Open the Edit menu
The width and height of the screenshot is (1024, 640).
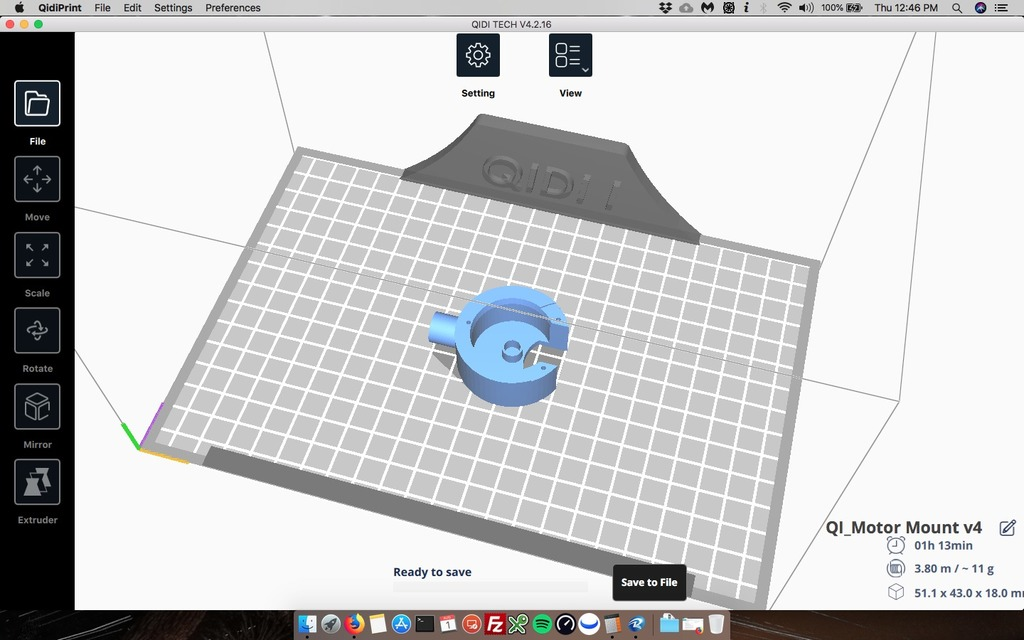pos(132,8)
